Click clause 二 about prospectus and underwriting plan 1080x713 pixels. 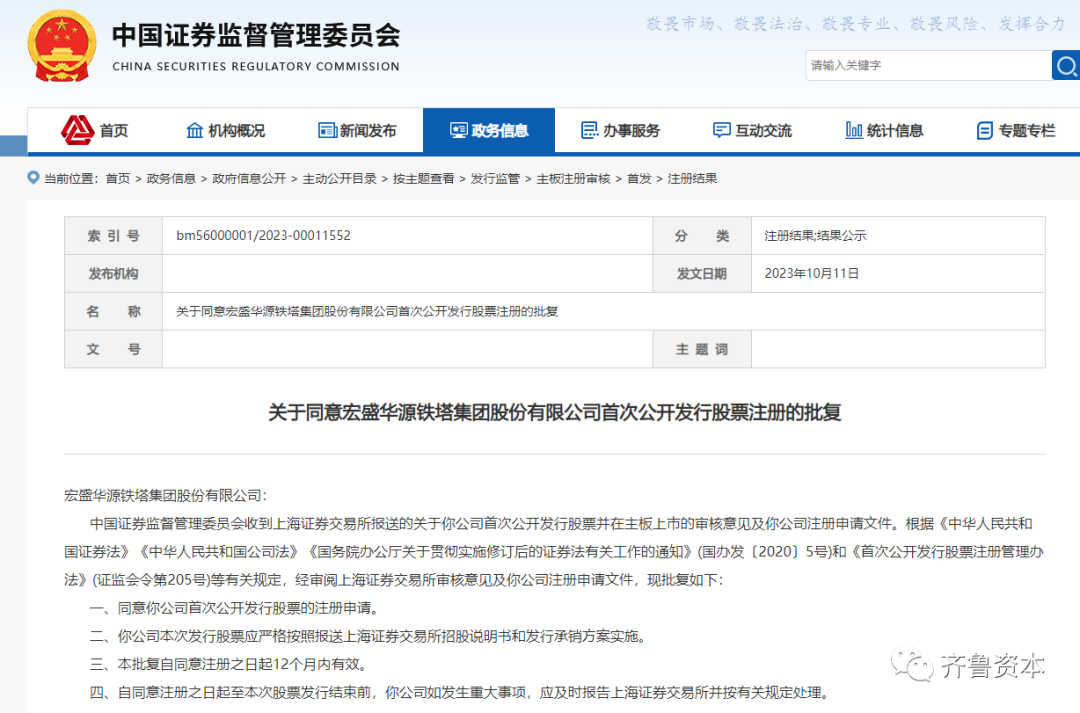[x=370, y=637]
